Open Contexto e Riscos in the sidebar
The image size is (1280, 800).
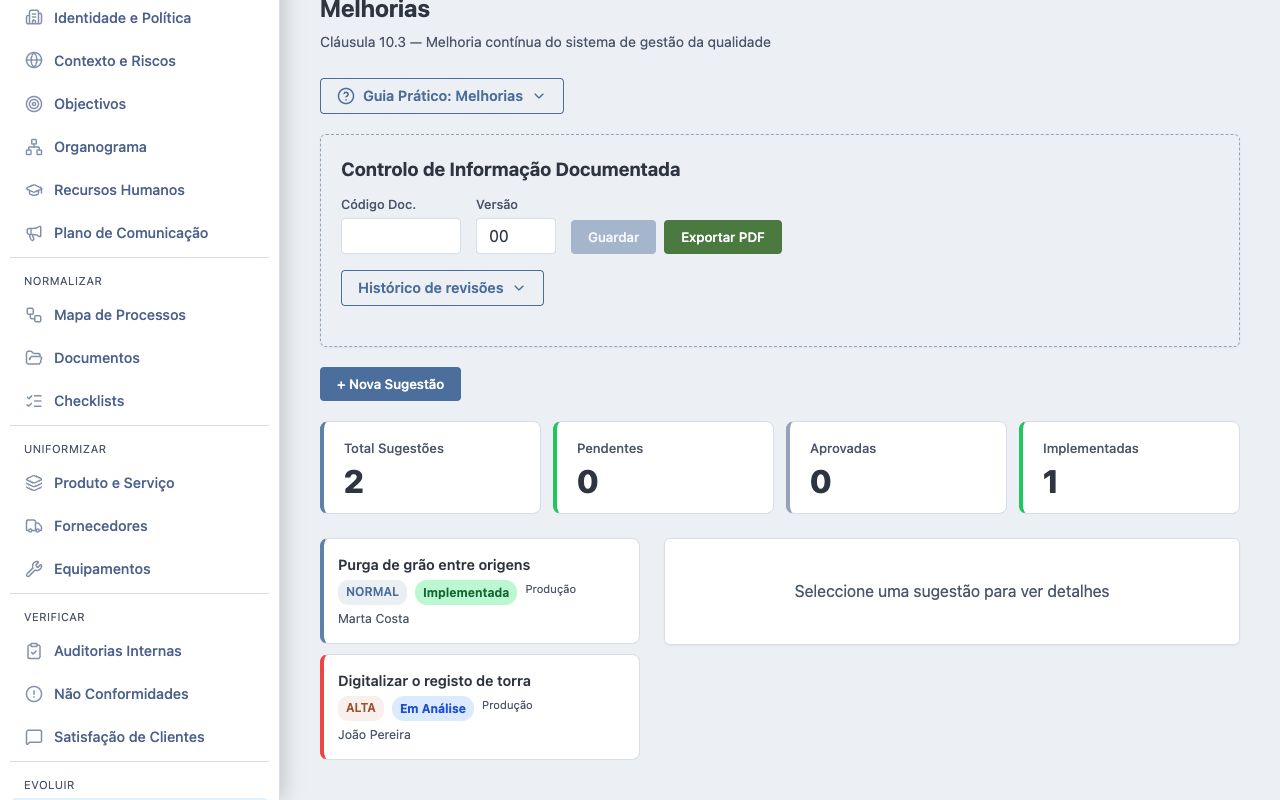(x=139, y=61)
